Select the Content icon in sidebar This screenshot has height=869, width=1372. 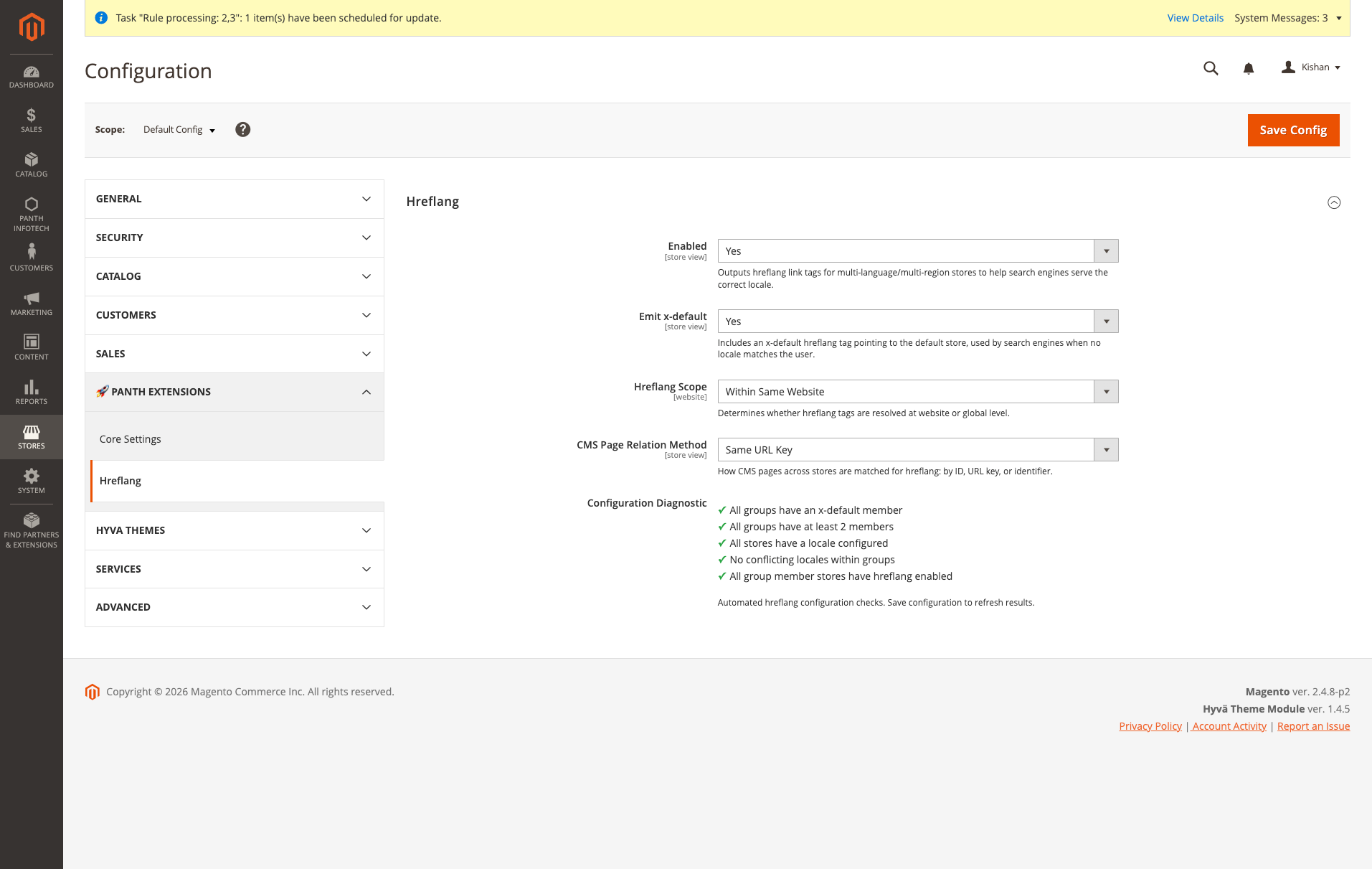[31, 347]
